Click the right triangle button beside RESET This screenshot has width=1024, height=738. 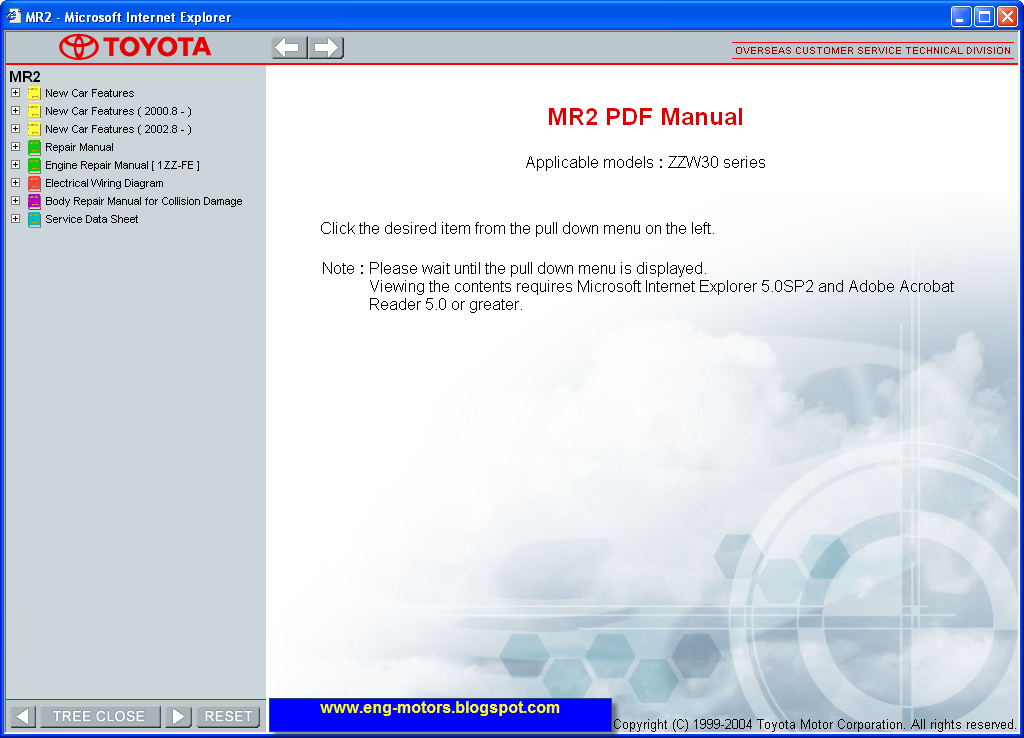(x=178, y=716)
